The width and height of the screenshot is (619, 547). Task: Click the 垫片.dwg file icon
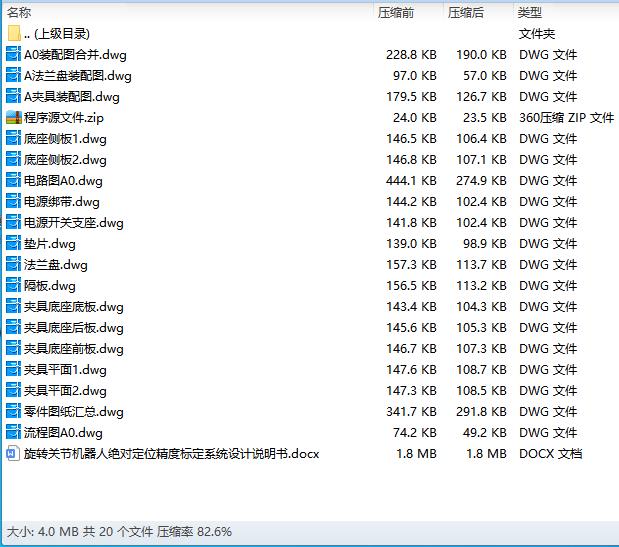click(x=13, y=244)
